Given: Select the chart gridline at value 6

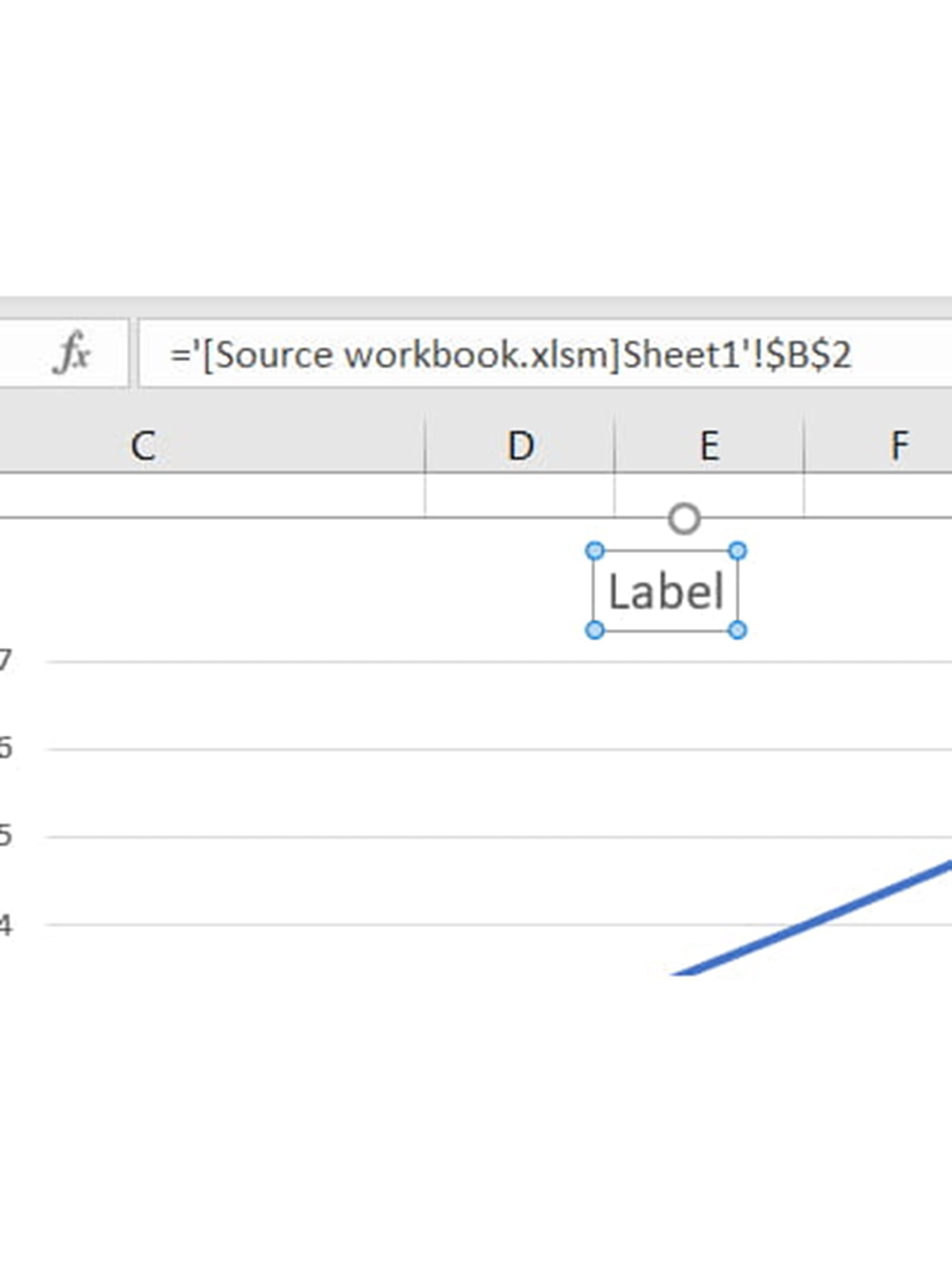Looking at the screenshot, I should click(357, 749).
